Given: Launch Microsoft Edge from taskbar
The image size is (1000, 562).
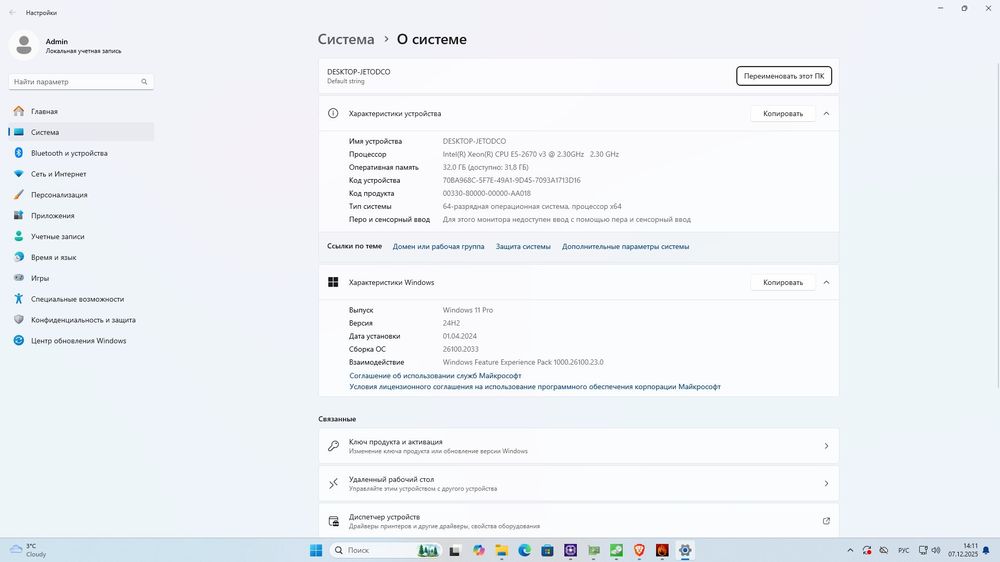Looking at the screenshot, I should (x=524, y=551).
